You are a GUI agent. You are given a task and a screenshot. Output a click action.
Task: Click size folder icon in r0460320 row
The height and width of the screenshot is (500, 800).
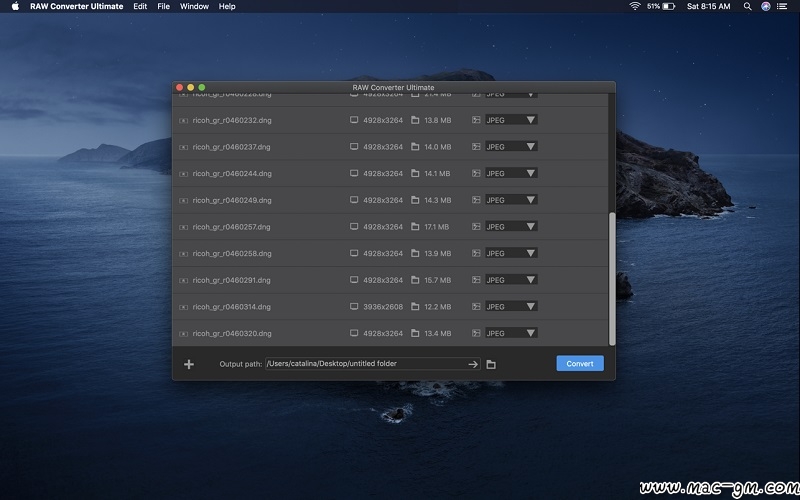(415, 333)
